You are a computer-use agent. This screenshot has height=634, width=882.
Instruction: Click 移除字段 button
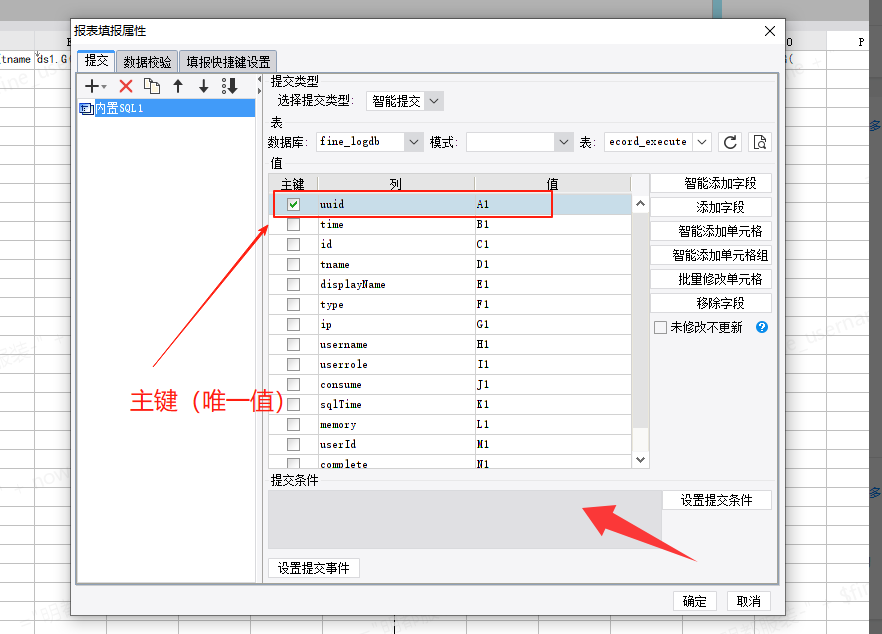pyautogui.click(x=711, y=303)
